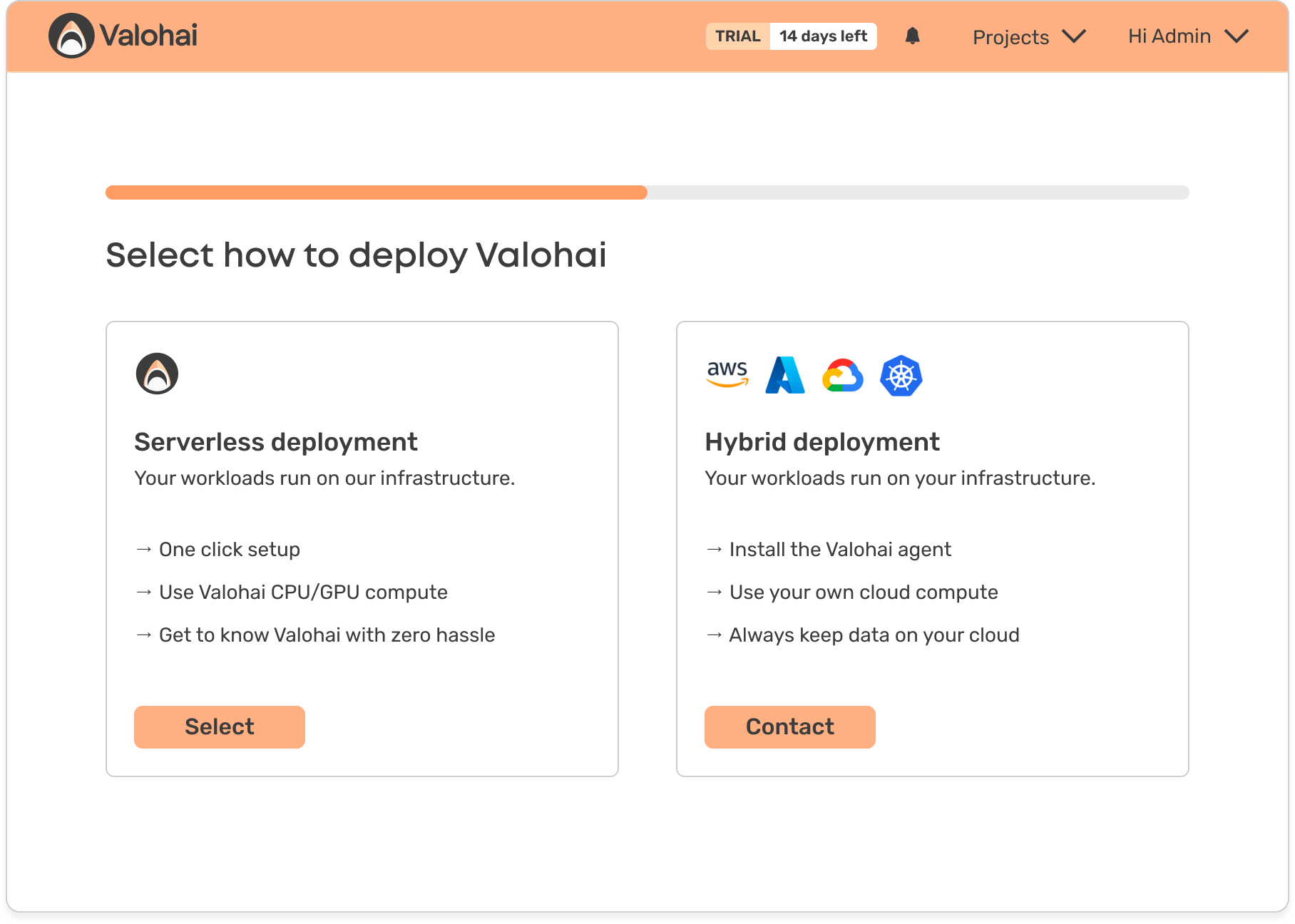Click 'Your workloads run on our infrastructure.'
The height and width of the screenshot is (924, 1295).
pos(324,478)
